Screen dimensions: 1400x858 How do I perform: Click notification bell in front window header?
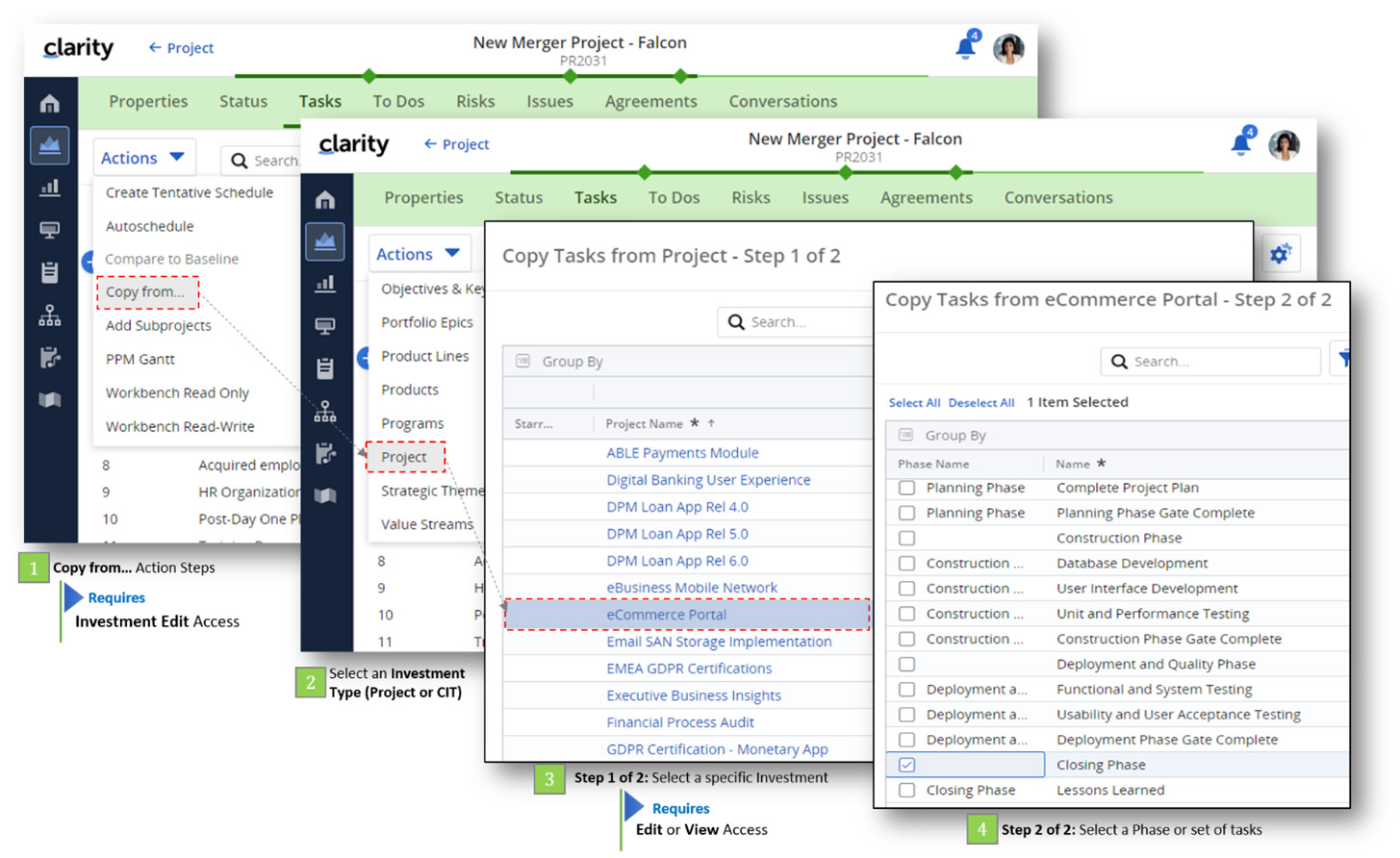[x=1241, y=141]
